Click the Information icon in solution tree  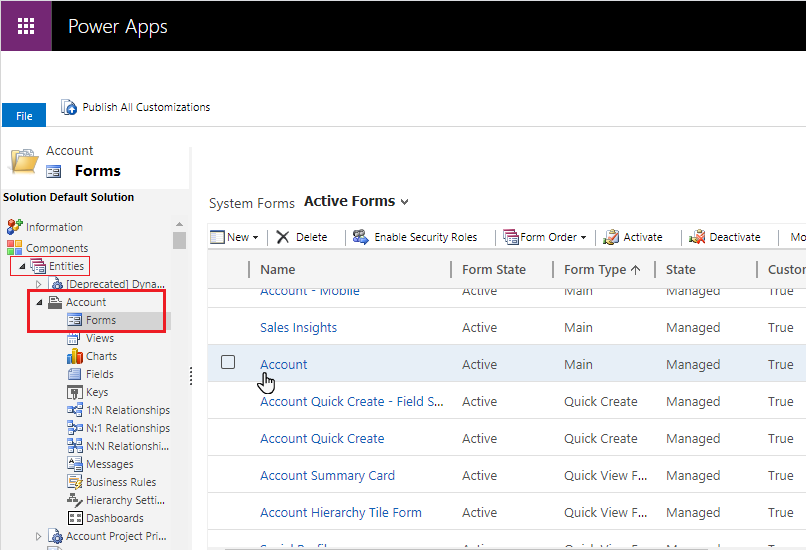(x=14, y=227)
